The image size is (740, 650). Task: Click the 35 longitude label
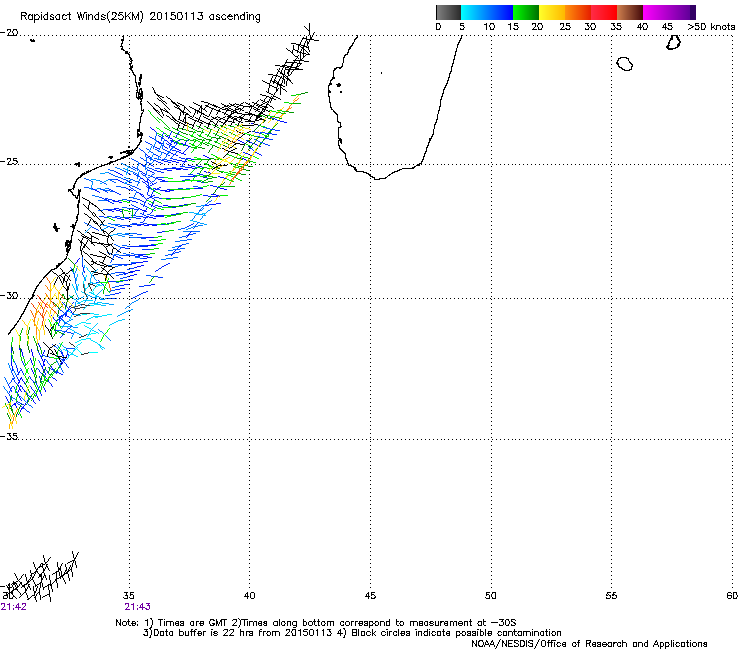click(x=129, y=596)
